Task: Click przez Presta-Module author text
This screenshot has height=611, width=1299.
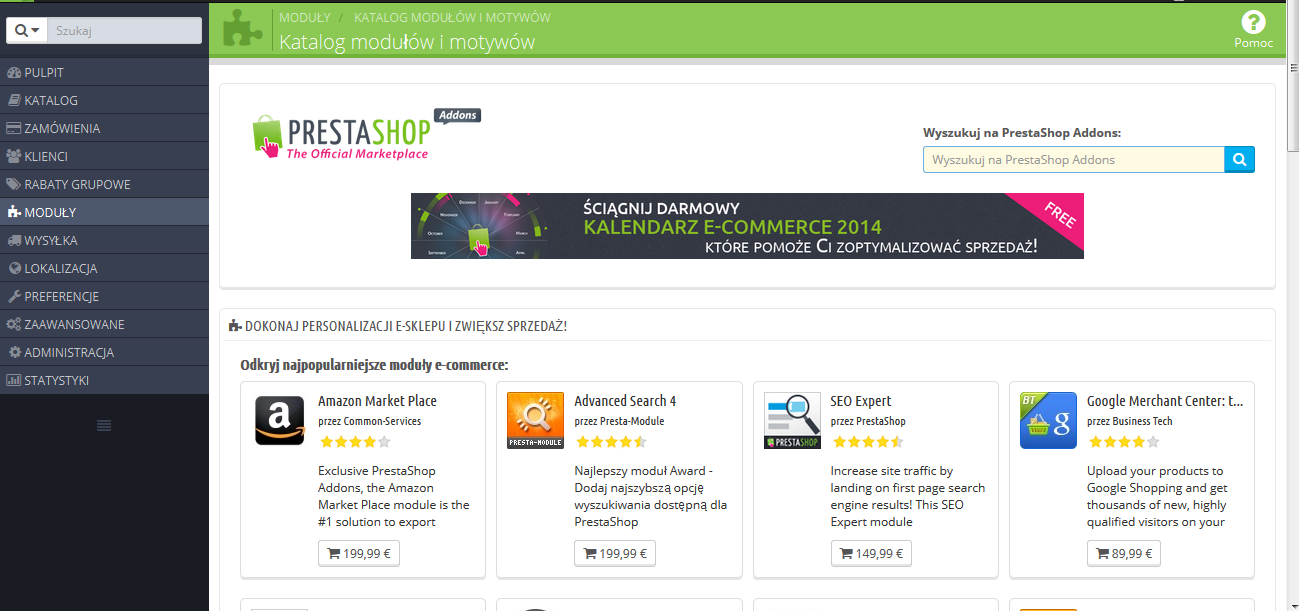Action: coord(619,421)
